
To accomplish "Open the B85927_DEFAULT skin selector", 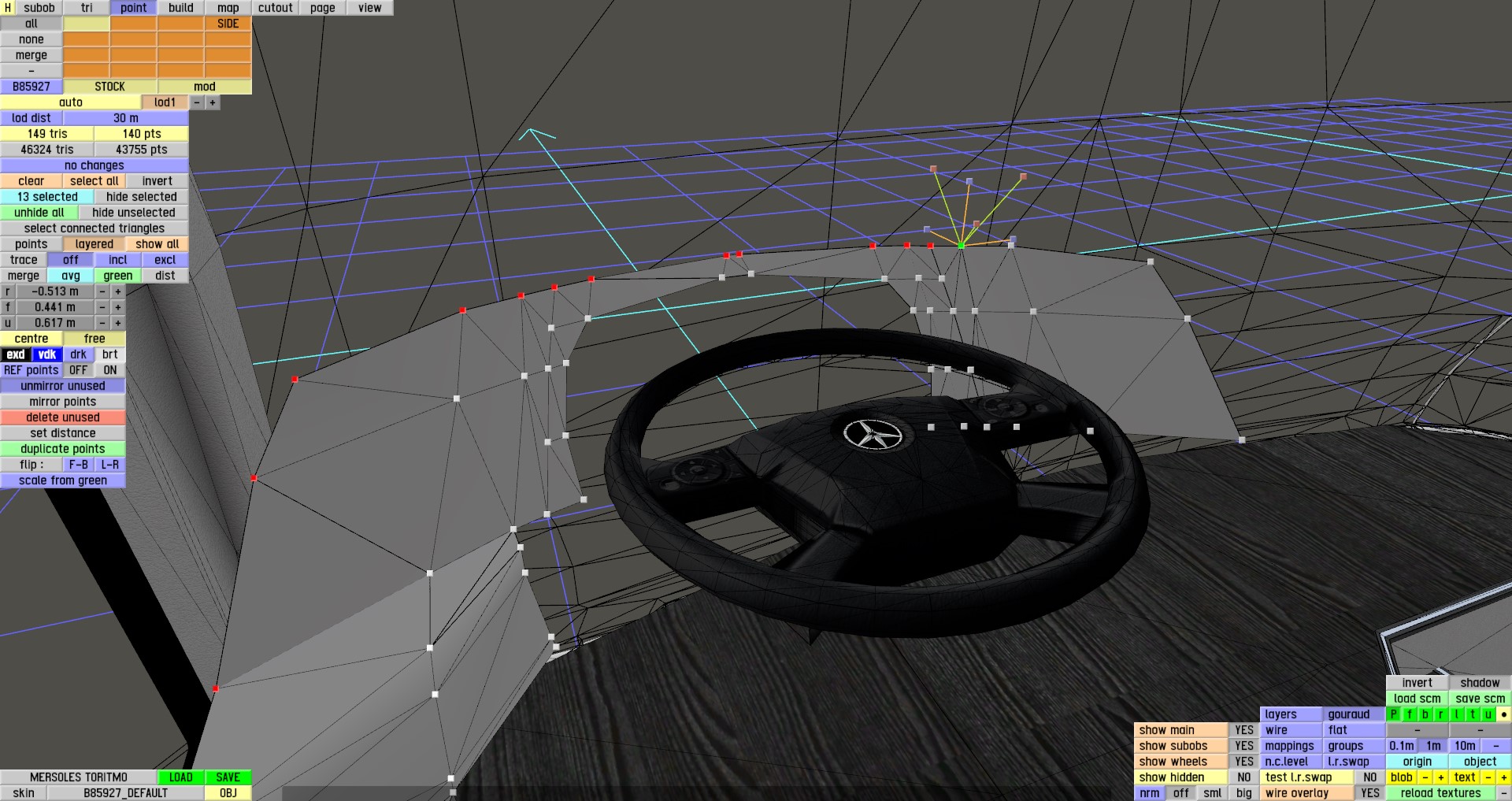I will 126,793.
